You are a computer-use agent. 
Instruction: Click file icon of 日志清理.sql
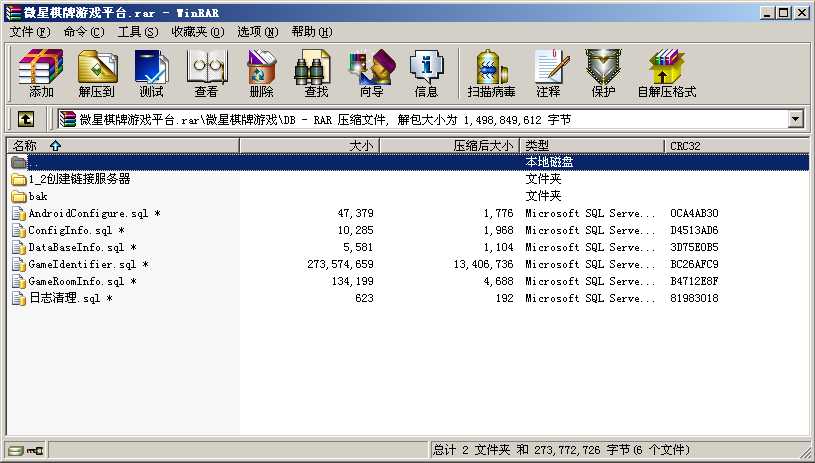[19, 298]
